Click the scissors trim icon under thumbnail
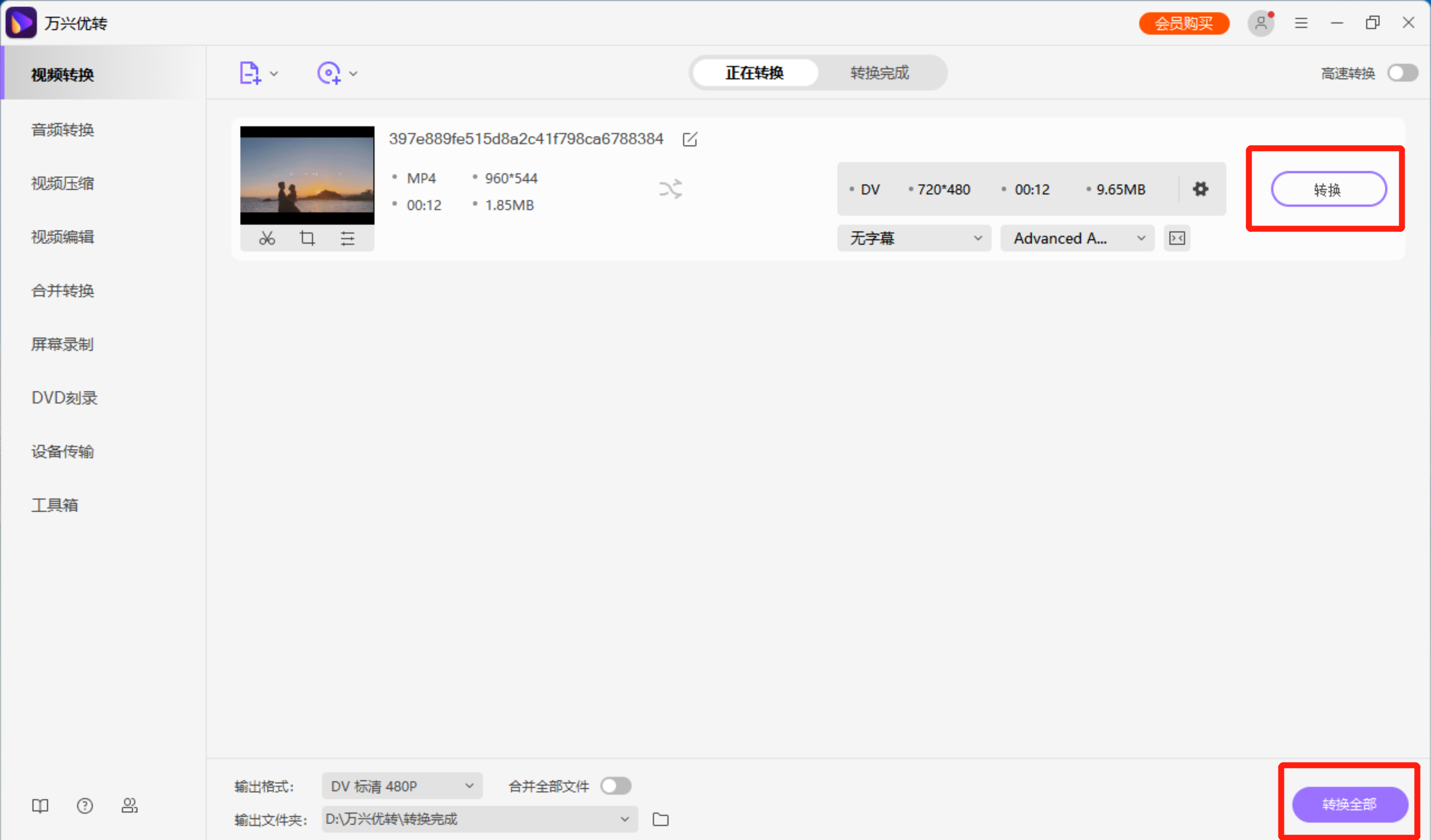Screen dimensions: 1431x840 pos(267,238)
